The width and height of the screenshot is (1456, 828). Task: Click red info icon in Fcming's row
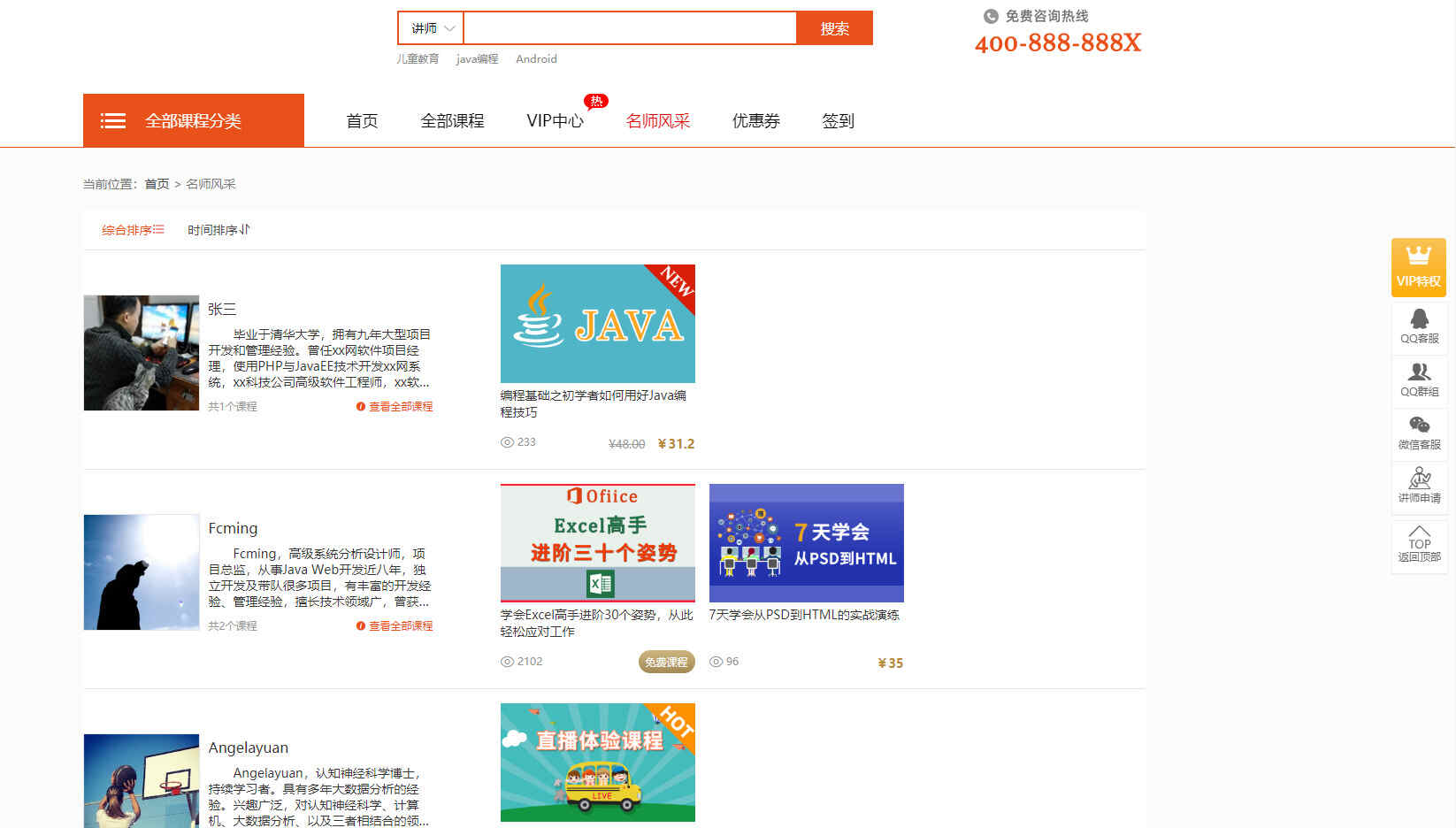tap(361, 626)
